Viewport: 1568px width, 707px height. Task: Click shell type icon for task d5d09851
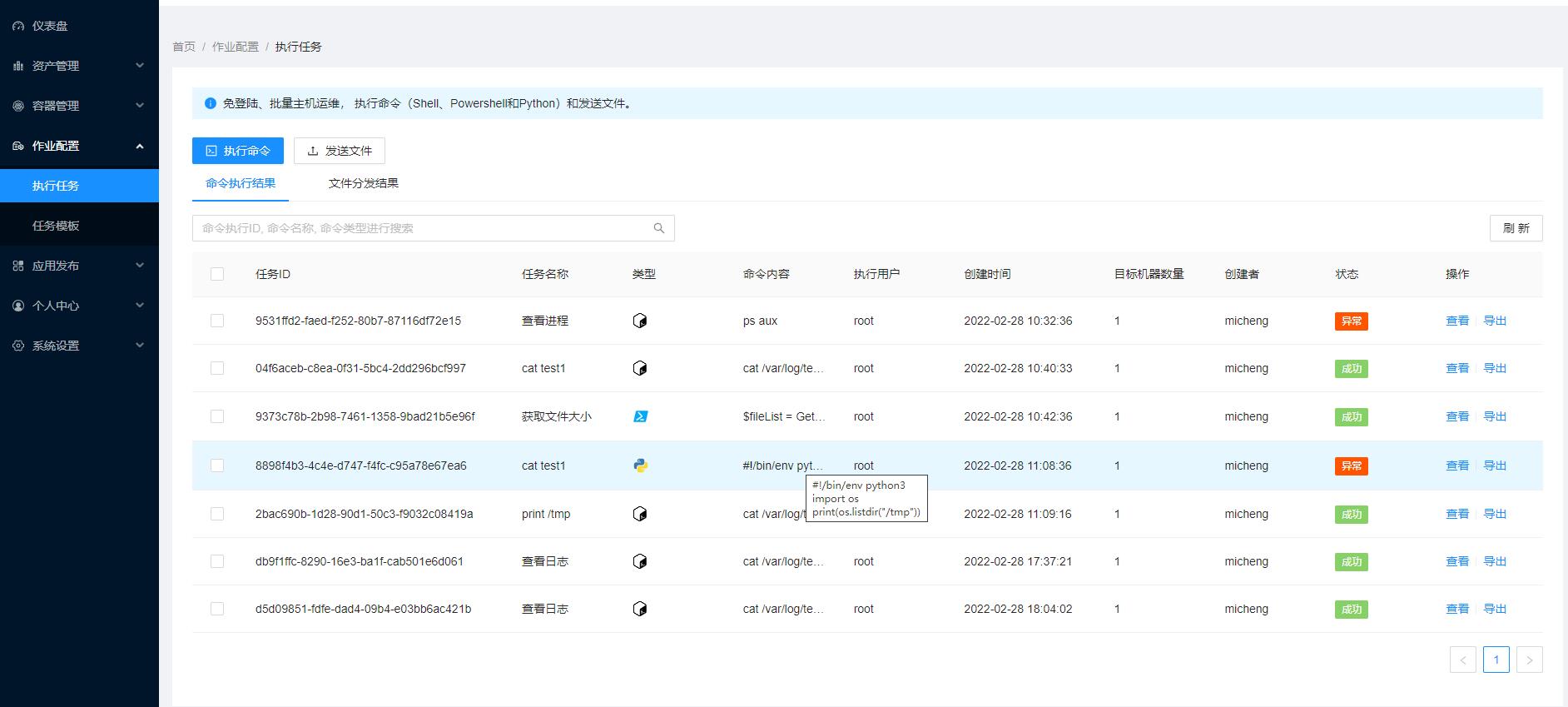point(640,609)
